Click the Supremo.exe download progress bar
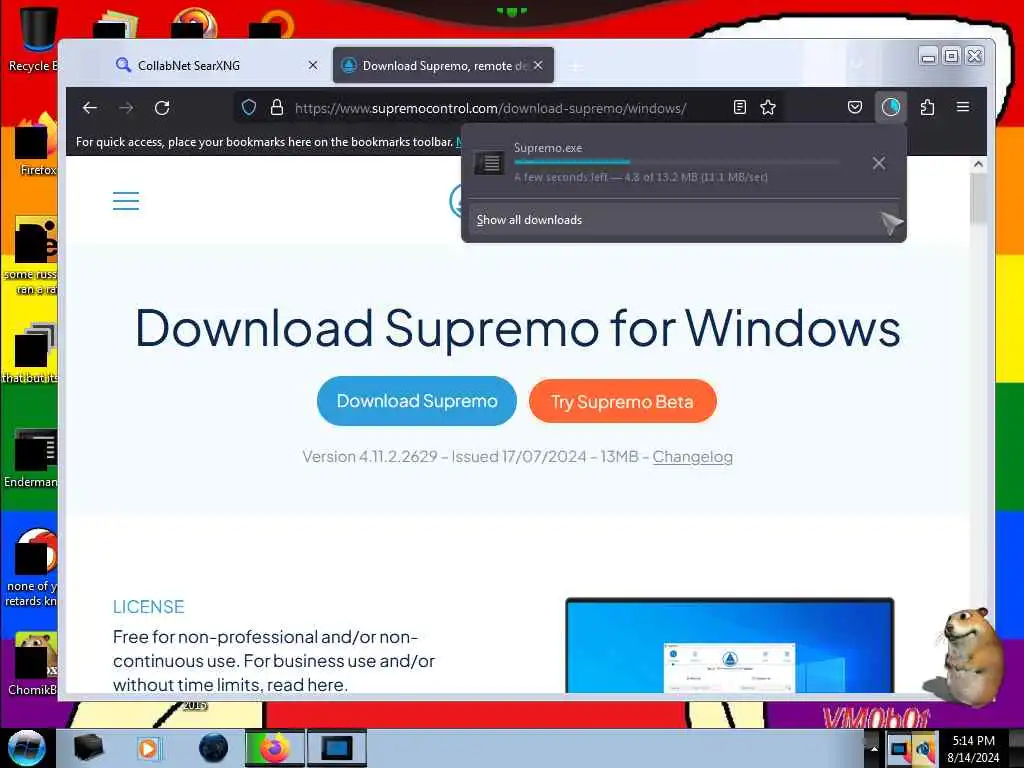 tap(677, 161)
